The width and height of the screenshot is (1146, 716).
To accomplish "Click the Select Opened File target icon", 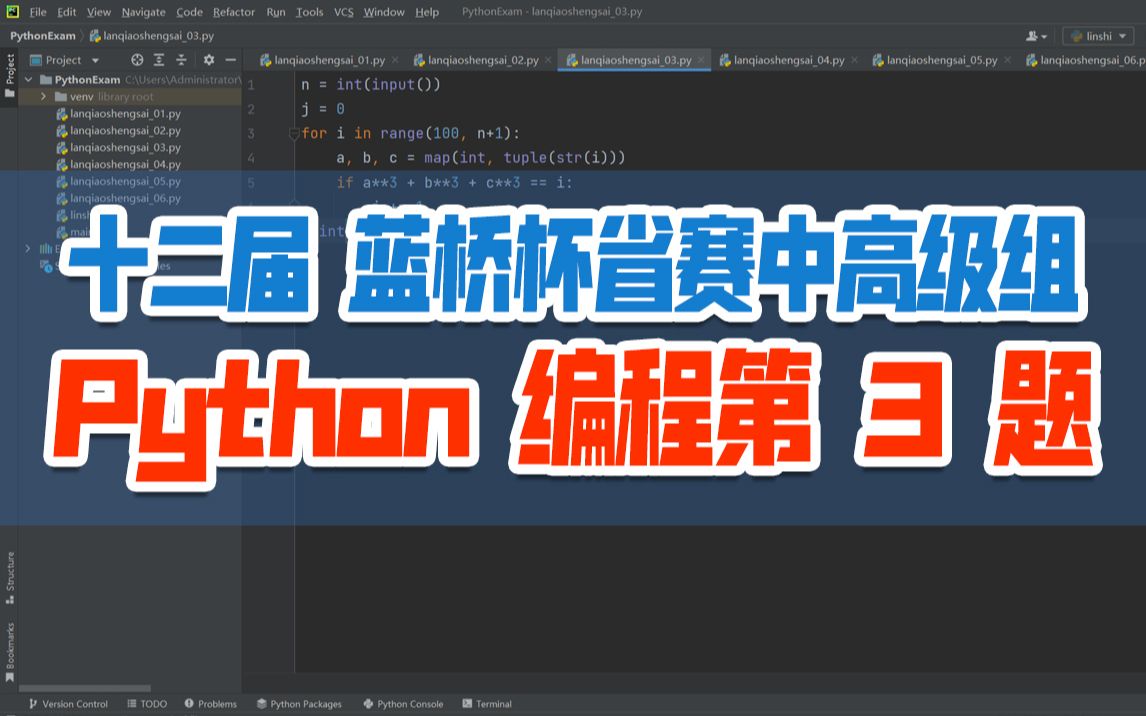I will coord(138,60).
